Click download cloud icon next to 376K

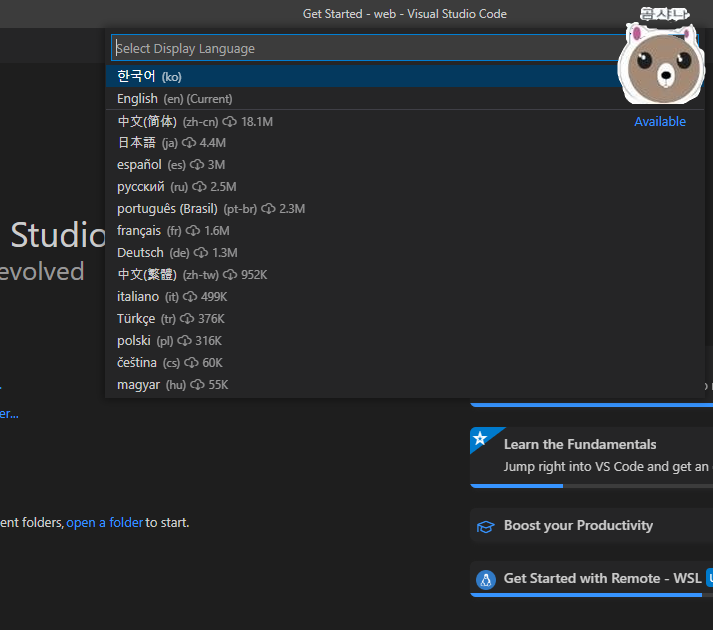point(187,318)
